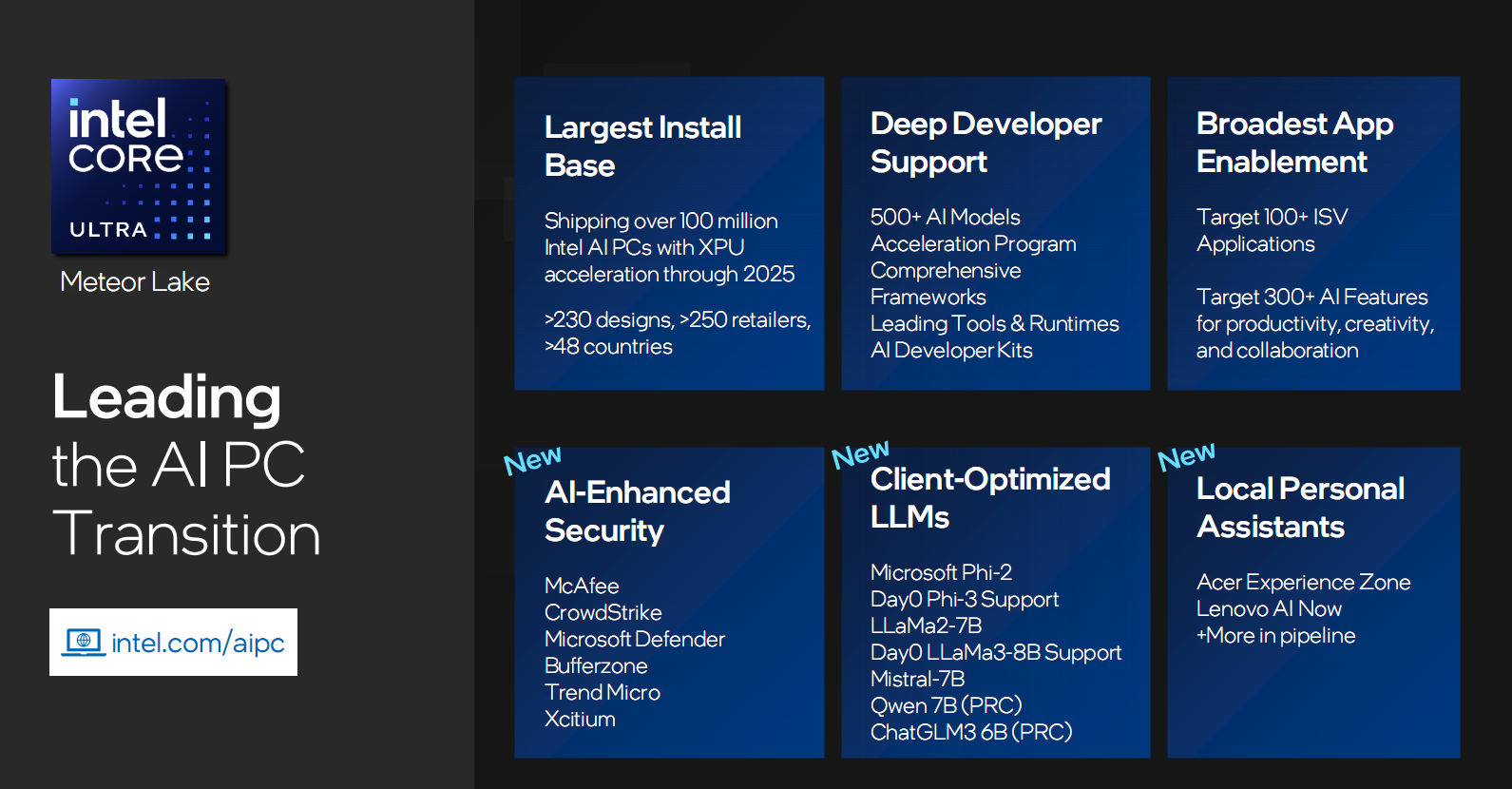This screenshot has height=789, width=1512.
Task: Select the 'Broadest App Enablement' card title
Action: click(x=1295, y=143)
